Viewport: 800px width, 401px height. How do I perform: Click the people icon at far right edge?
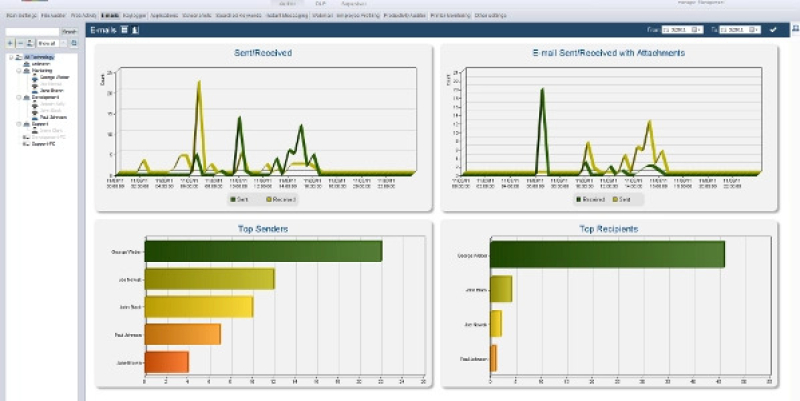[796, 30]
